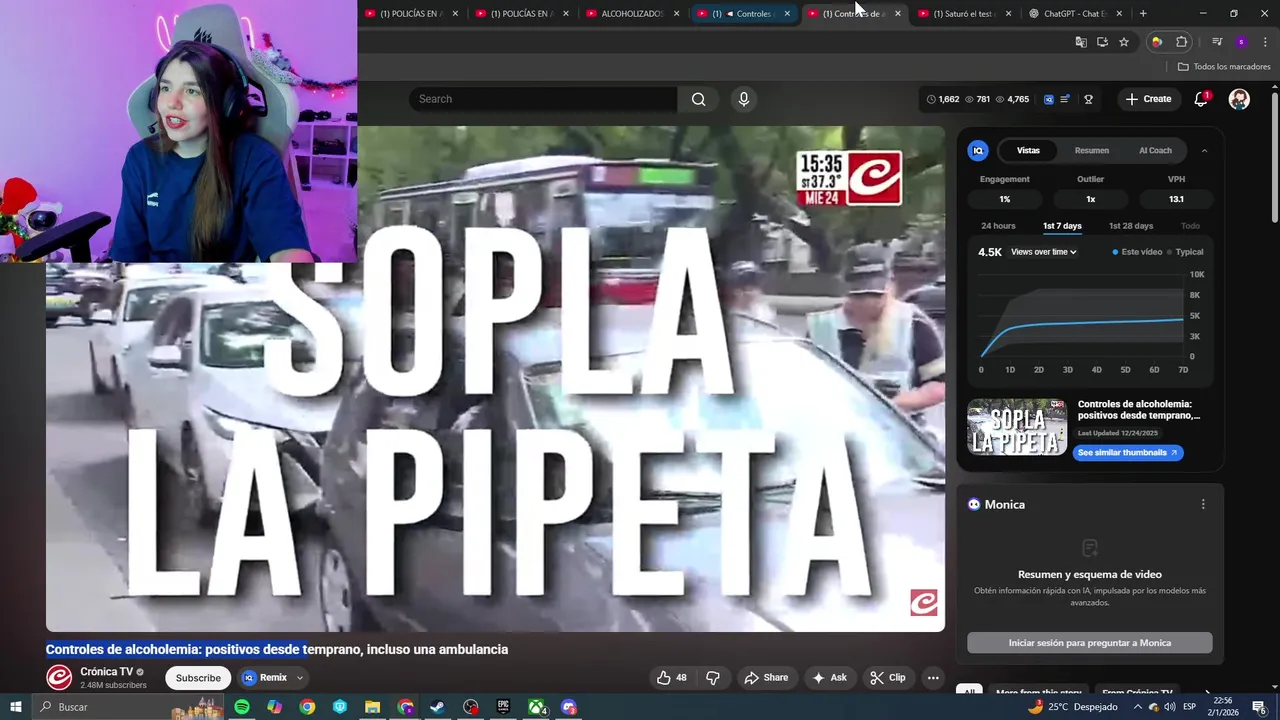Open the list icon next to vidIQ stats
This screenshot has width=1280, height=720.
1065,99
